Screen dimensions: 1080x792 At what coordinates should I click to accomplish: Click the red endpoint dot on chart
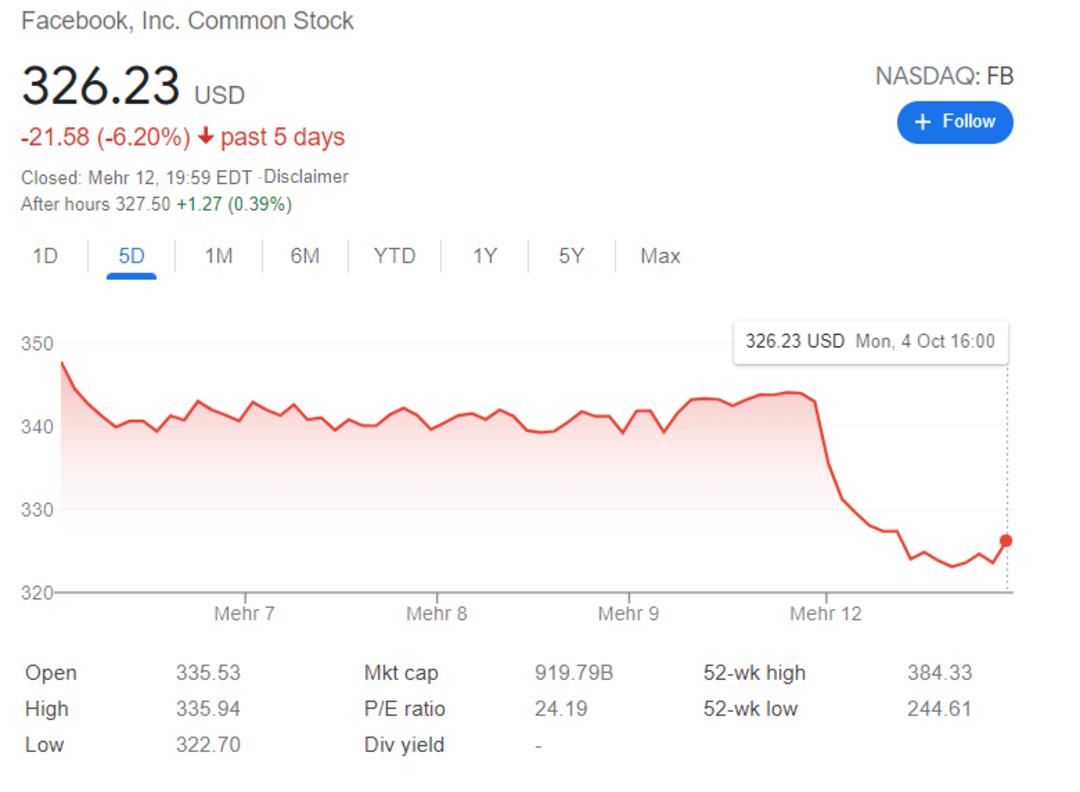(1006, 541)
